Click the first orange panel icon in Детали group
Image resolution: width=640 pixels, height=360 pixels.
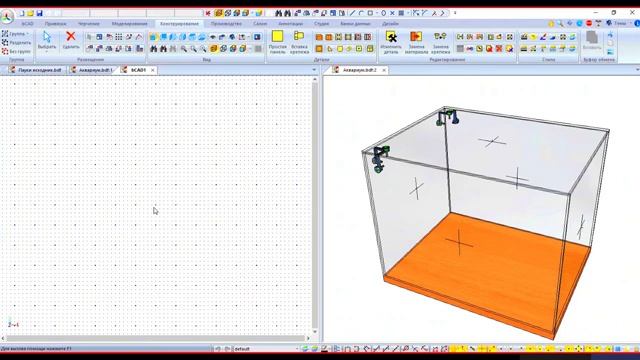(319, 37)
